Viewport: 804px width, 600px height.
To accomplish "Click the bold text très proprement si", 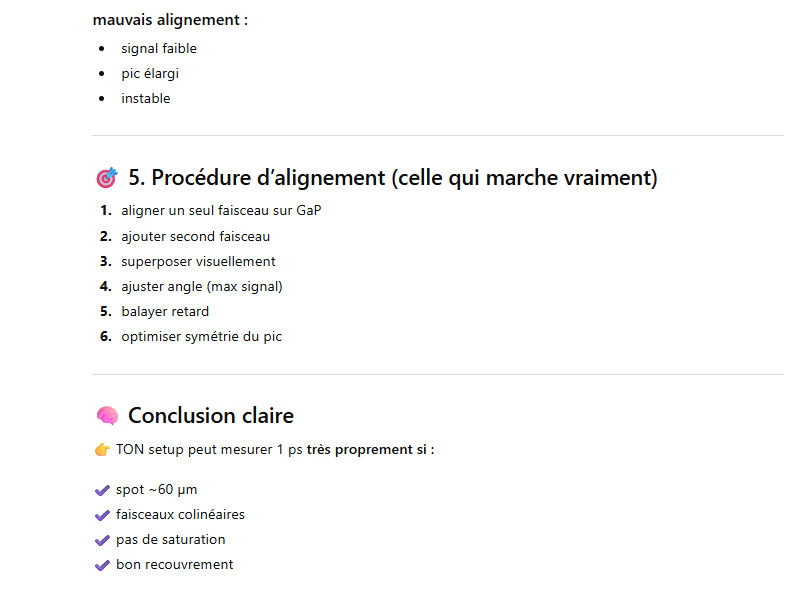I will click(370, 450).
